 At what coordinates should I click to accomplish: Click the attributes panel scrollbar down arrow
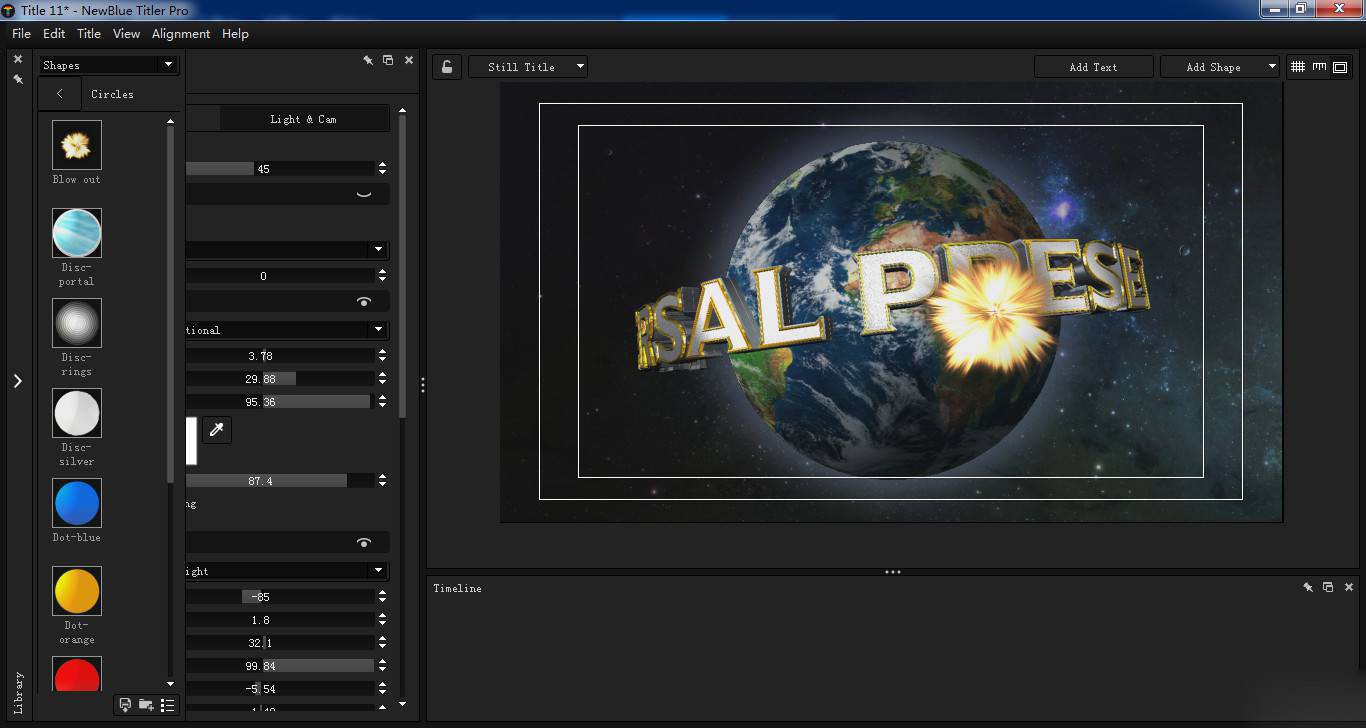pos(403,704)
